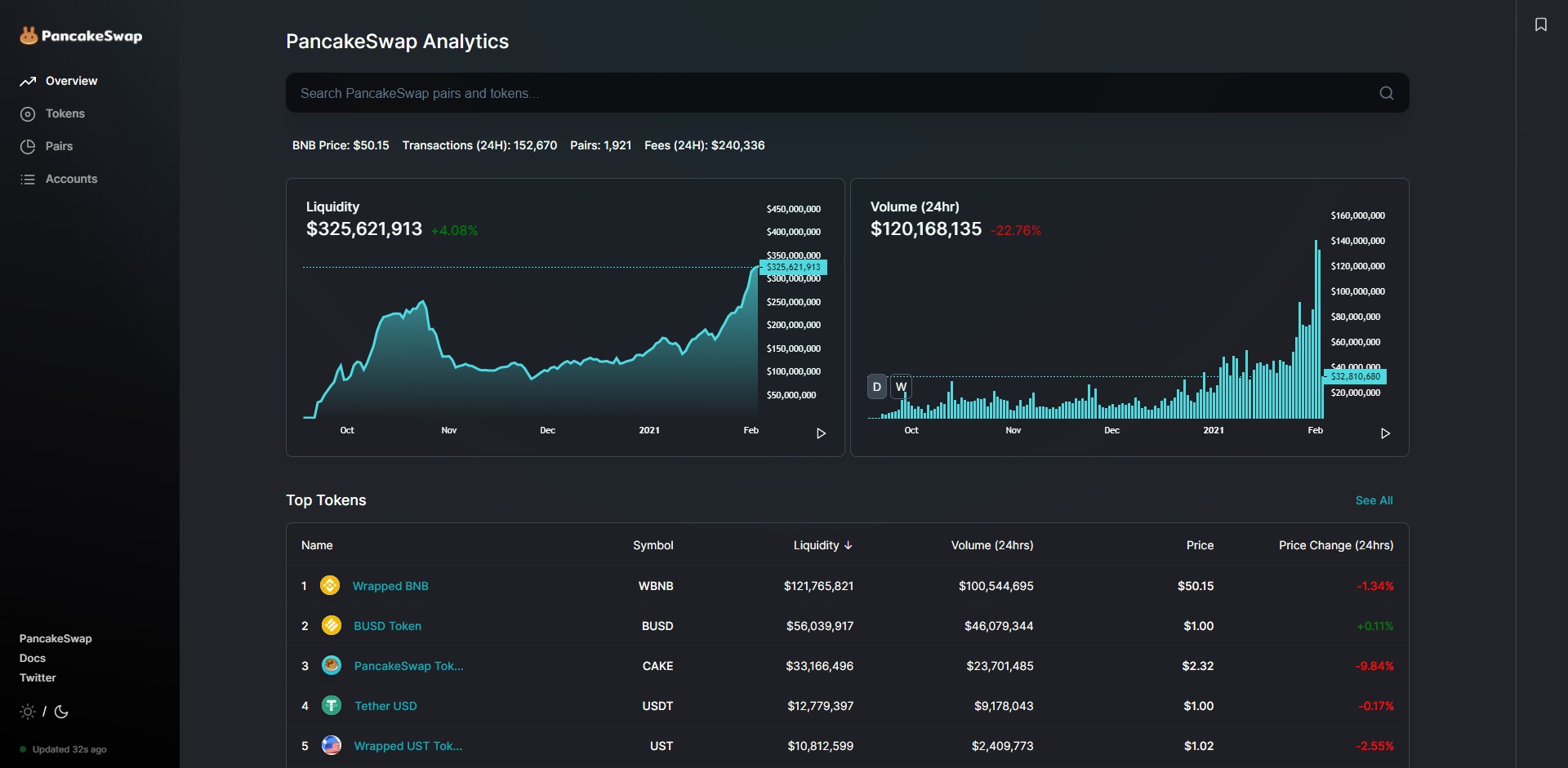Image resolution: width=1568 pixels, height=768 pixels.
Task: Focus the Search PancakeSwap pairs field
Action: pyautogui.click(x=847, y=93)
